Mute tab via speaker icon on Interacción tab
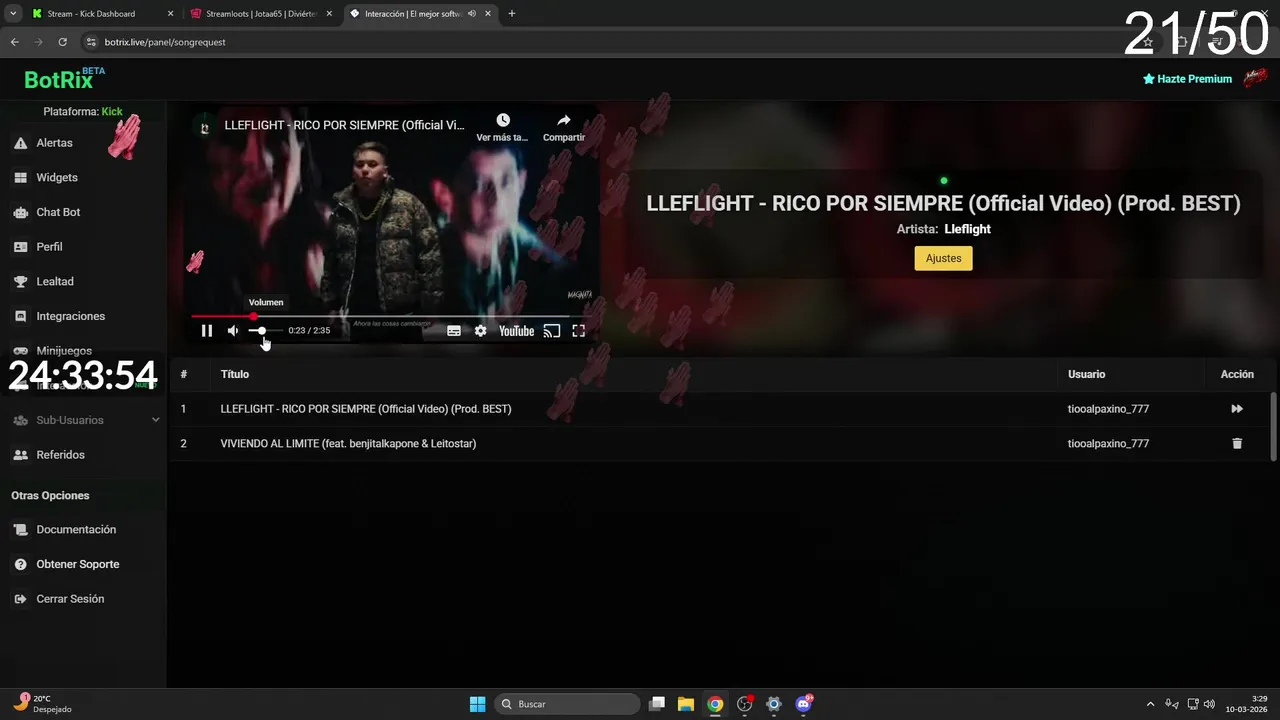1280x720 pixels. point(471,14)
